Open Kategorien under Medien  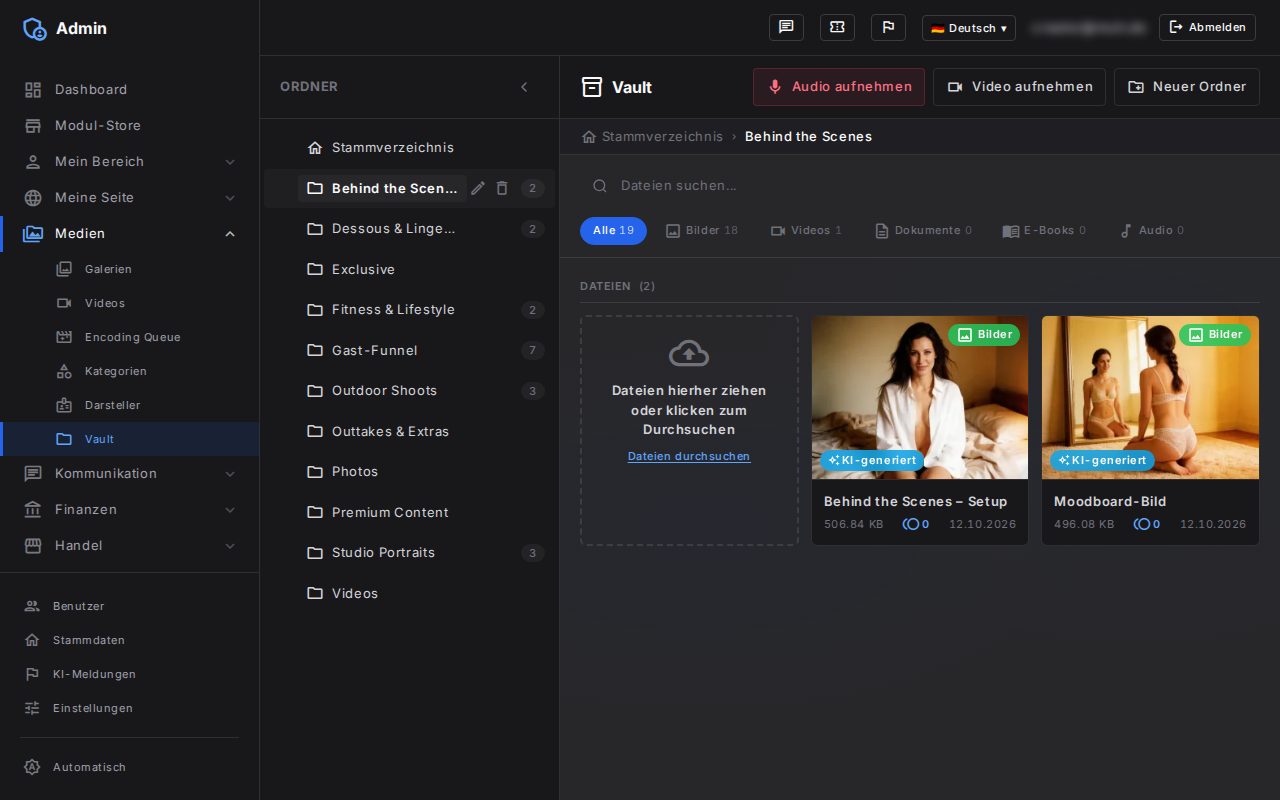point(130,371)
